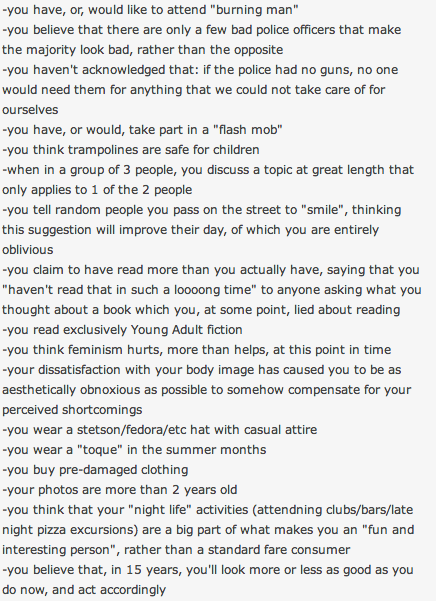This screenshot has width=436, height=601.
Task: Click the "perceived shortcomings" text
Action: [72, 410]
